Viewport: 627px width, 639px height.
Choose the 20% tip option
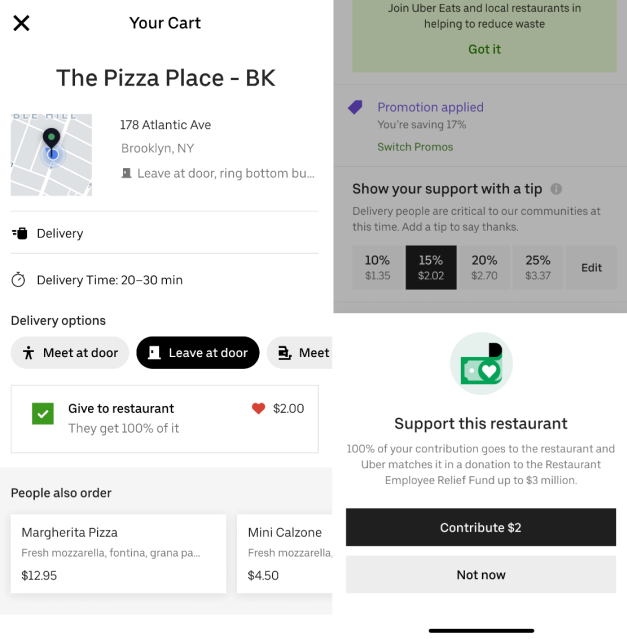(484, 267)
